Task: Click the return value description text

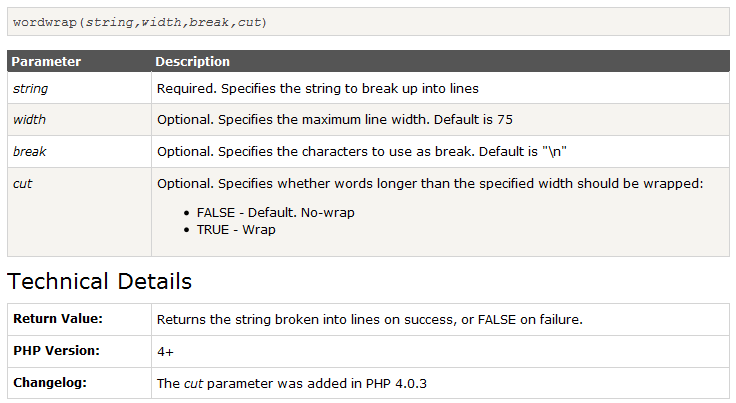Action: pyautogui.click(x=369, y=320)
